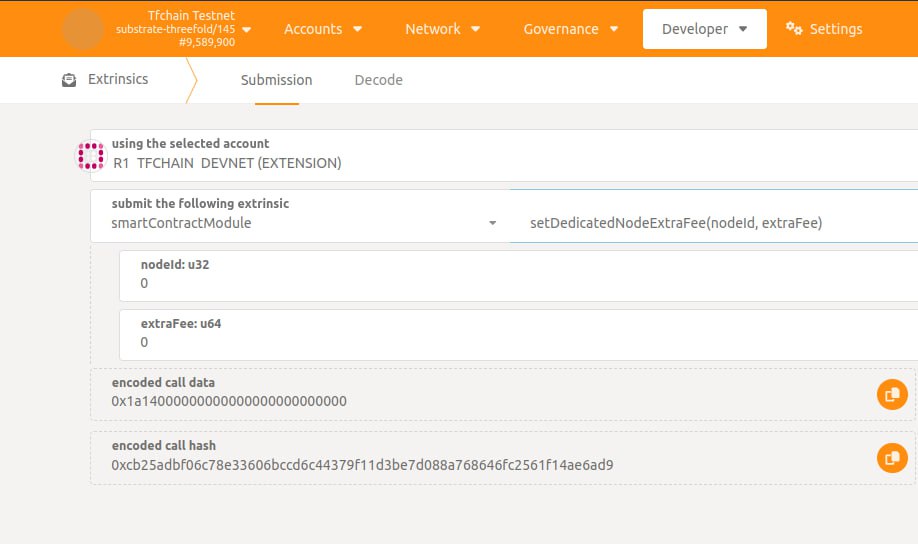Image resolution: width=918 pixels, height=544 pixels.
Task: Open Settings page
Action: point(824,29)
